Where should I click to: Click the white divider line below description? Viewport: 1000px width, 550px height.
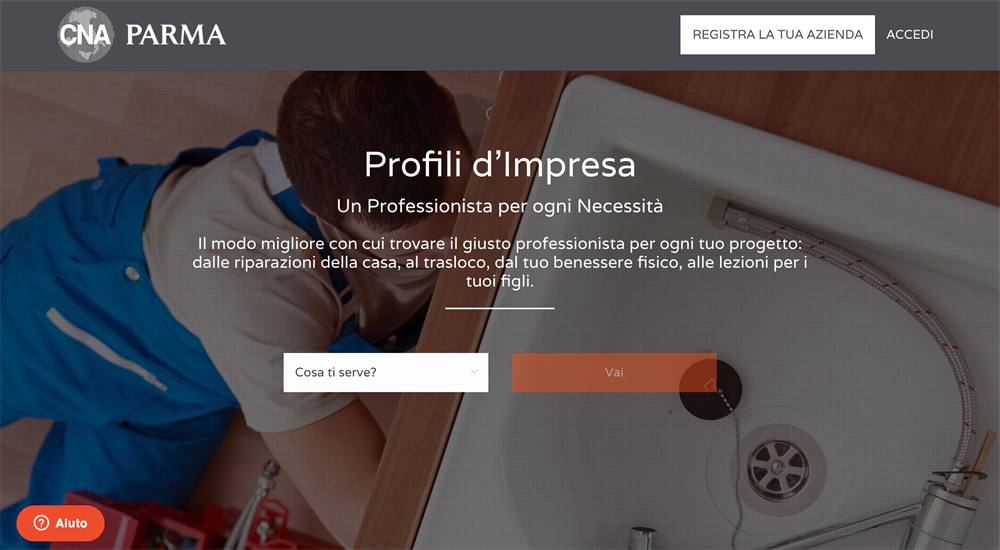point(500,308)
